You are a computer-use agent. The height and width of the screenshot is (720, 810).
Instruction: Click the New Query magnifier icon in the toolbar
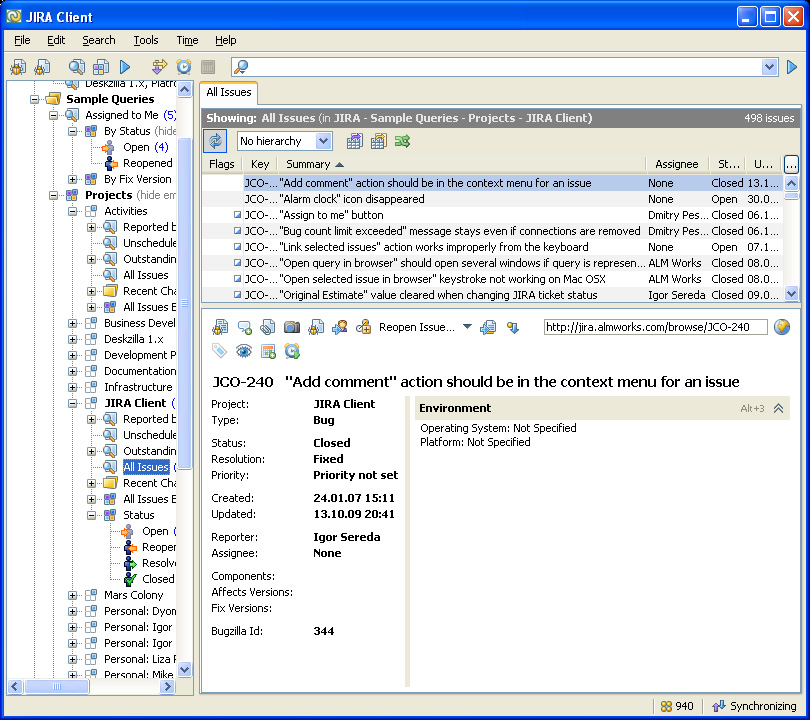click(76, 67)
